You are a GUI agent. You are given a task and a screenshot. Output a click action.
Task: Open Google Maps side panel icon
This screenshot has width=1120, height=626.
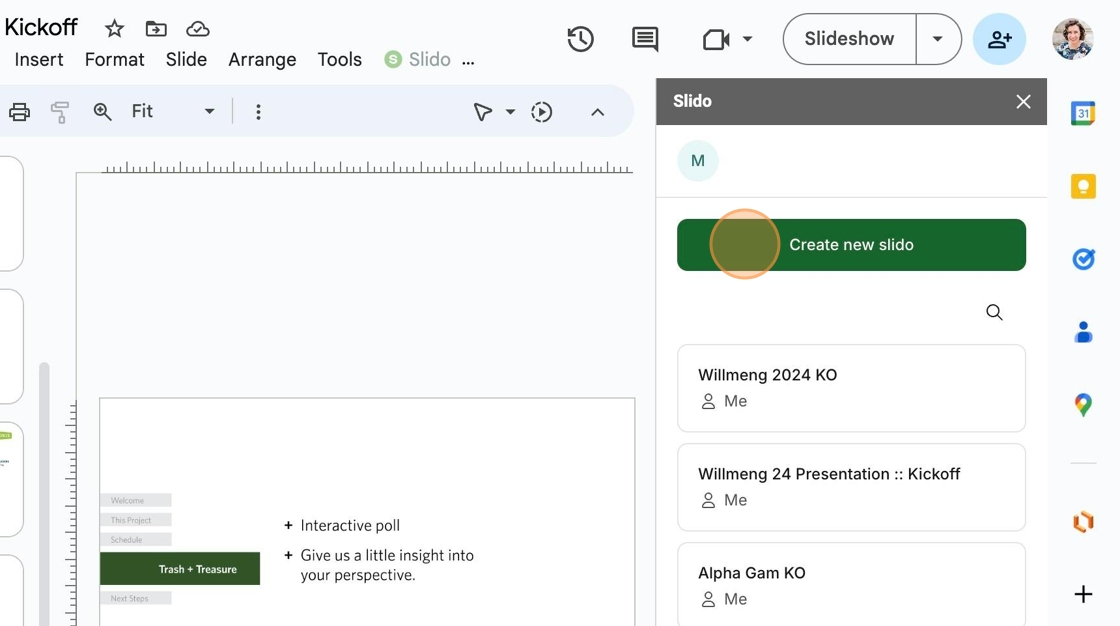pos(1084,404)
